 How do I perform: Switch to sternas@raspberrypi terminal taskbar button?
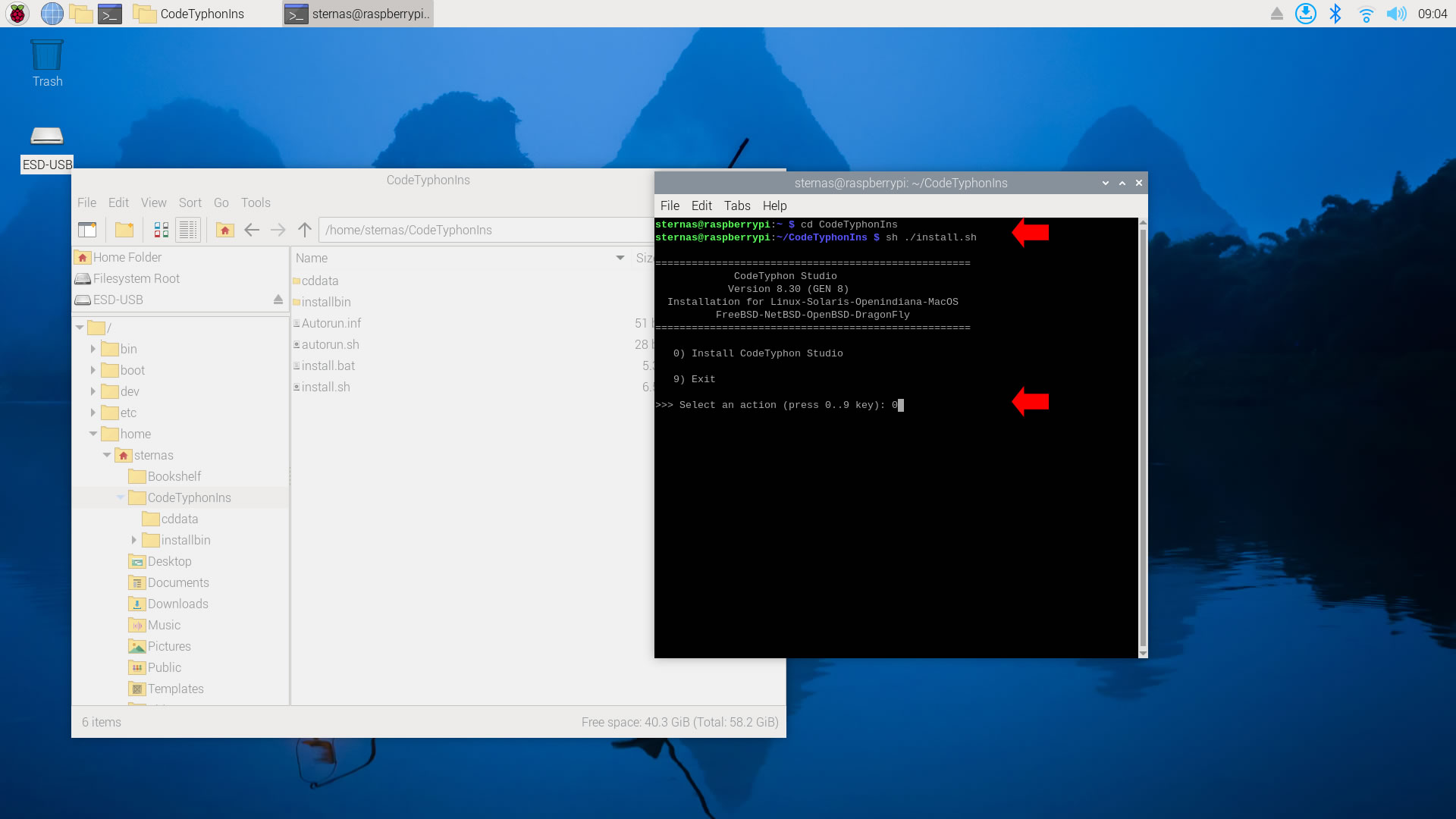[x=358, y=14]
